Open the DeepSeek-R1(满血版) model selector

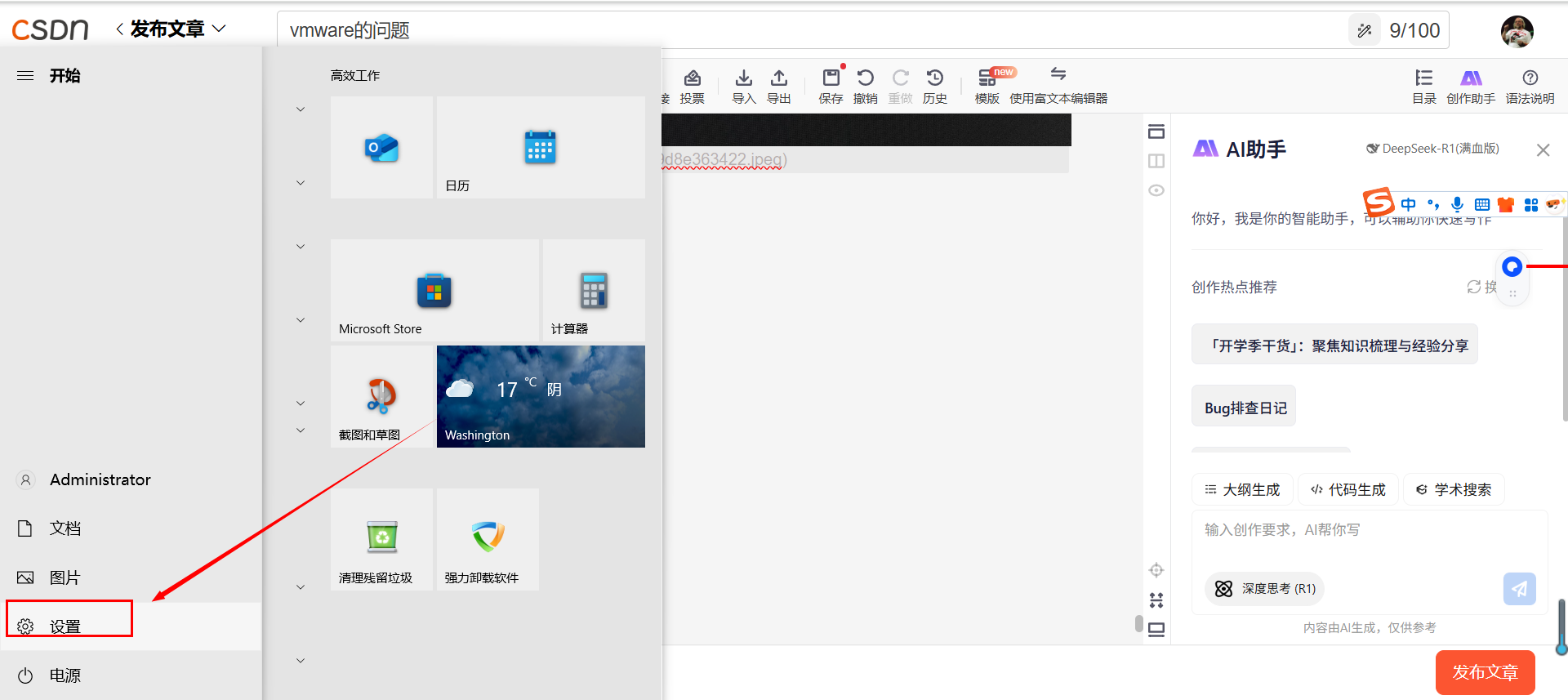[1432, 149]
